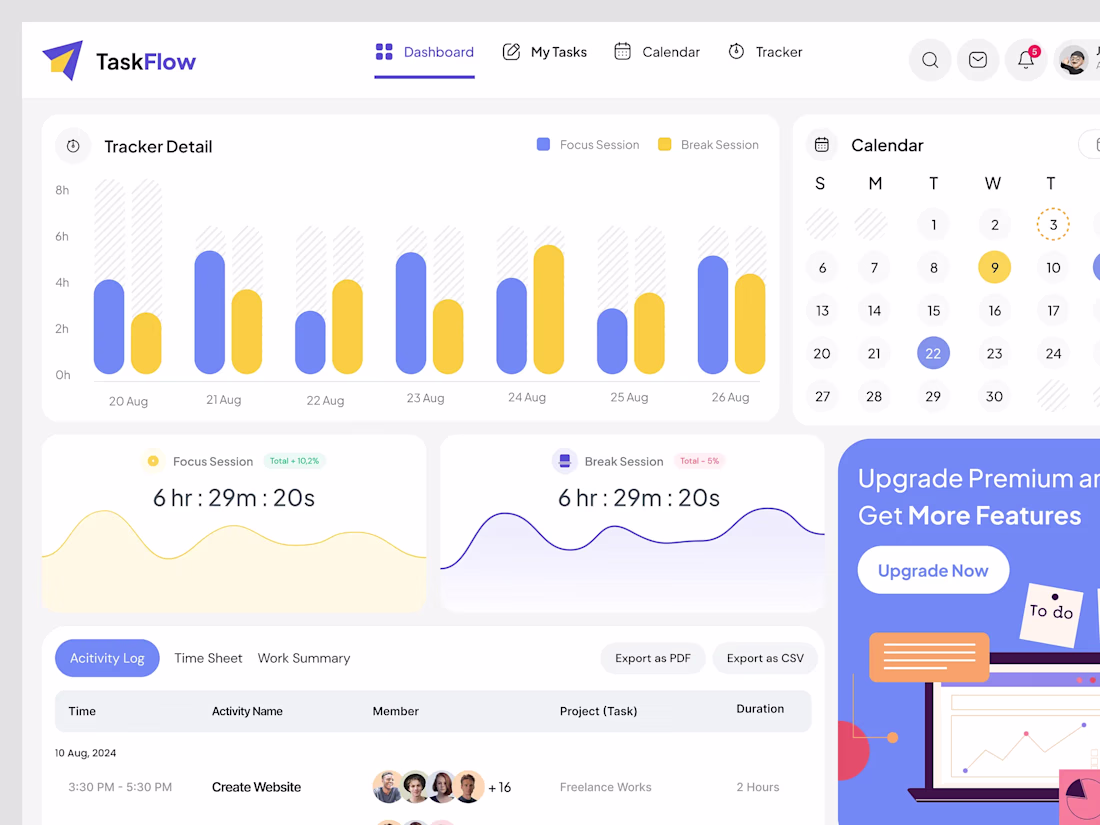The width and height of the screenshot is (1100, 825).
Task: Click the Upgrade Now button
Action: (x=933, y=570)
